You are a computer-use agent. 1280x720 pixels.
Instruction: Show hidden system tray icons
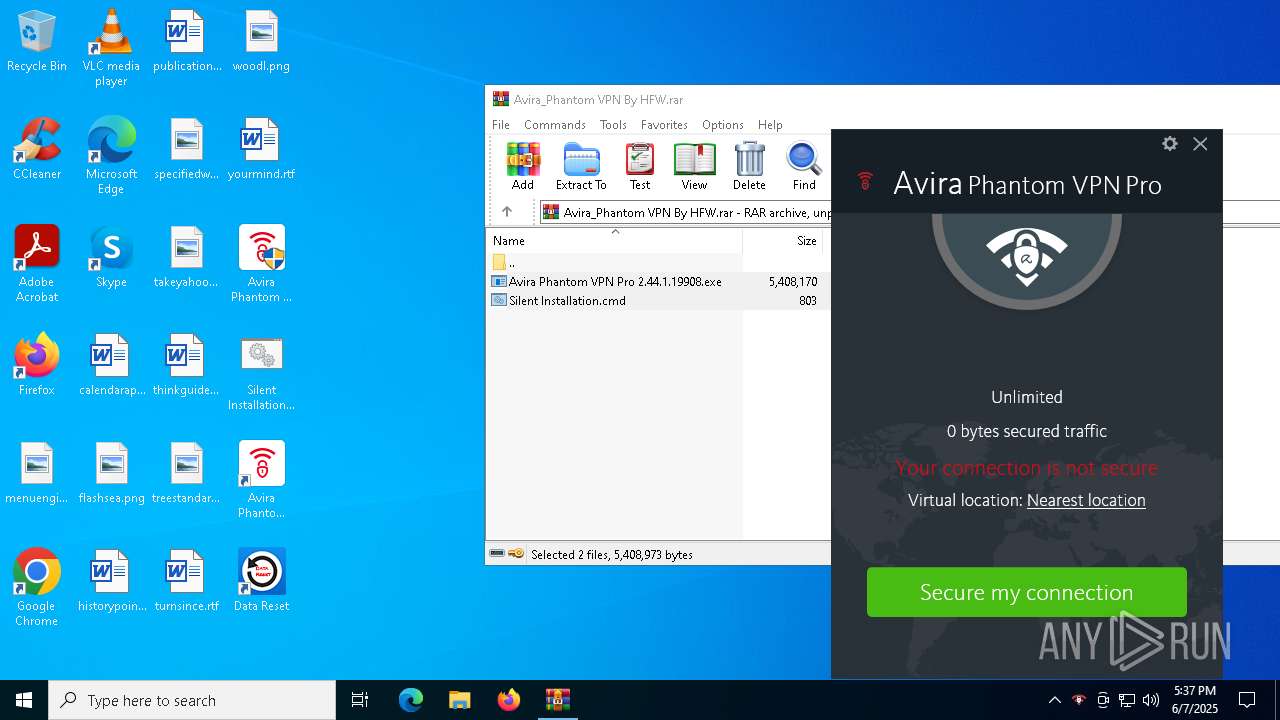pos(1054,700)
